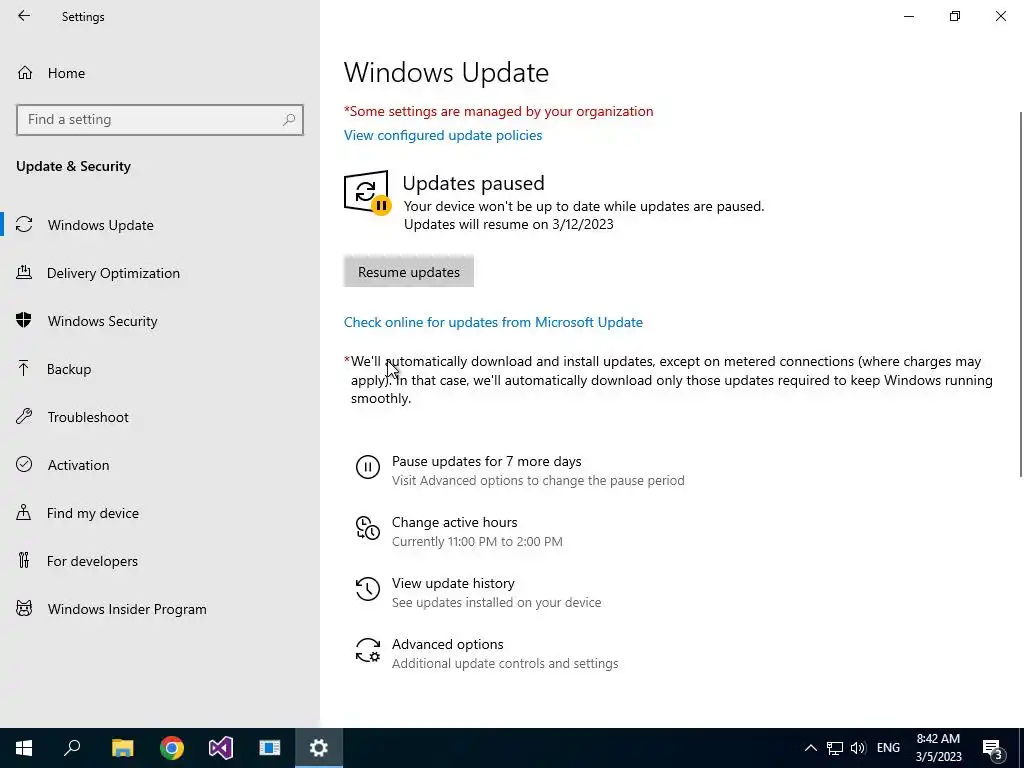Click the volume speaker tray icon
The width and height of the screenshot is (1024, 768).
click(x=858, y=748)
